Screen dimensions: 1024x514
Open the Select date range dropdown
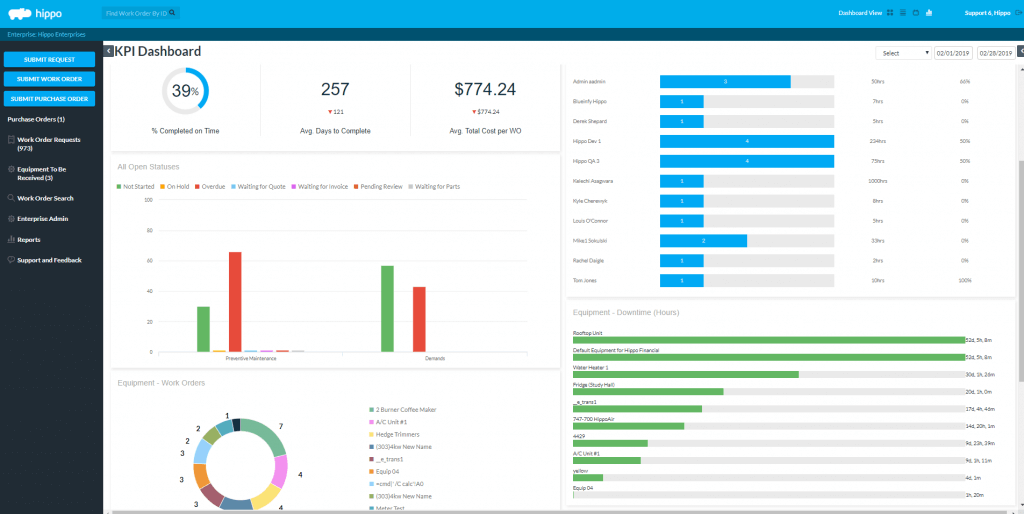[x=903, y=53]
